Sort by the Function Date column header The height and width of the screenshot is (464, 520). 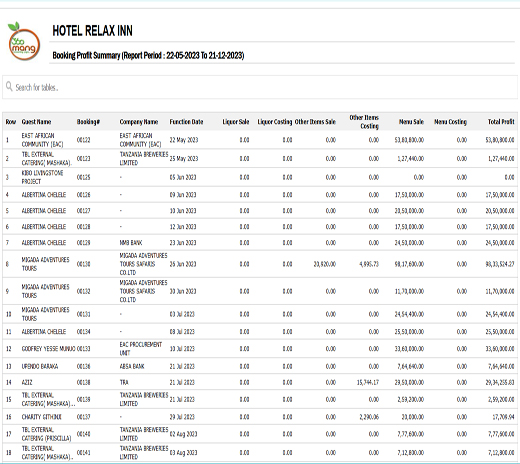click(186, 122)
